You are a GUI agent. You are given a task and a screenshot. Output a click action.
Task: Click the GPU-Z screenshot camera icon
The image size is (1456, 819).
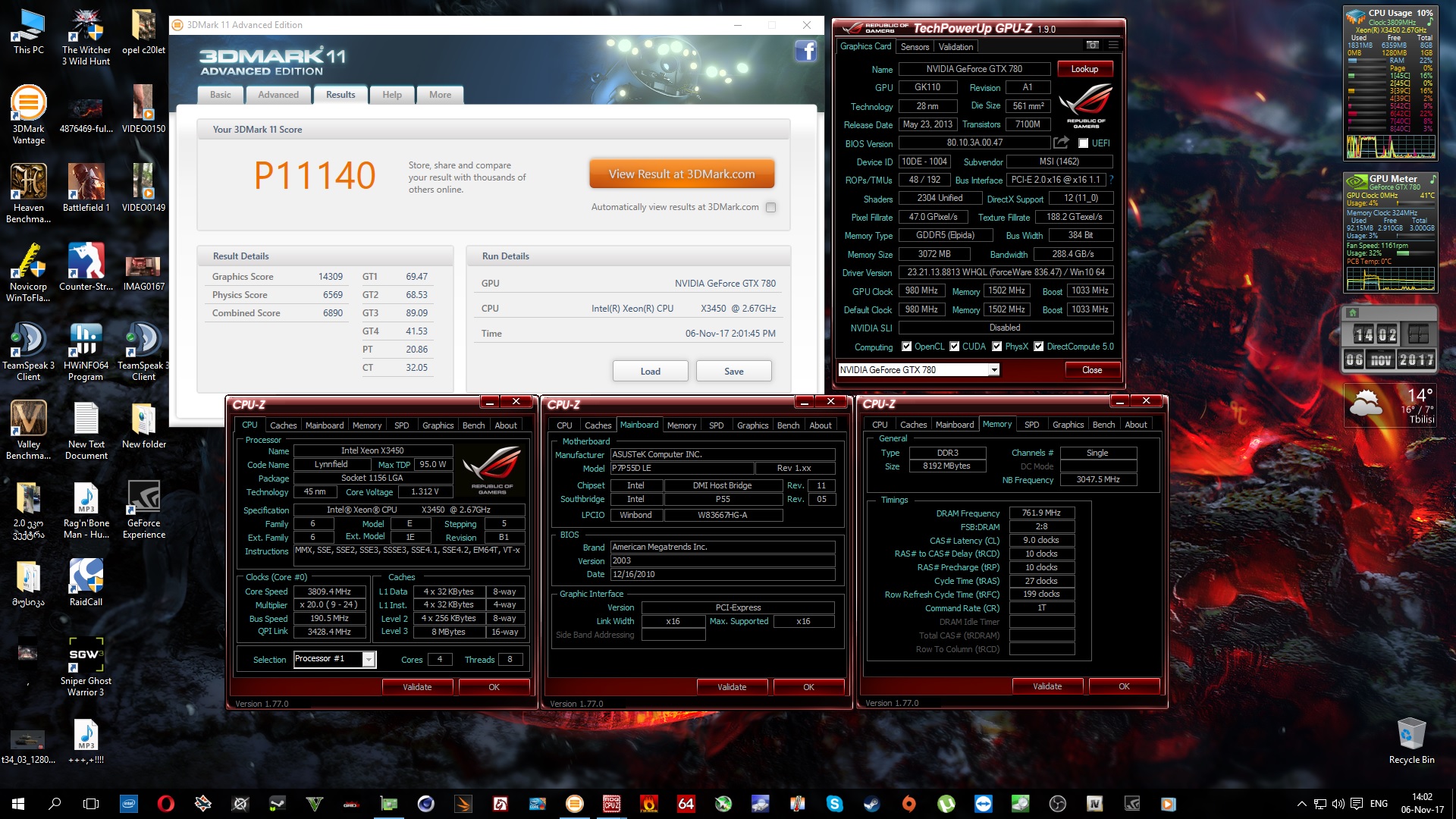click(x=1092, y=45)
